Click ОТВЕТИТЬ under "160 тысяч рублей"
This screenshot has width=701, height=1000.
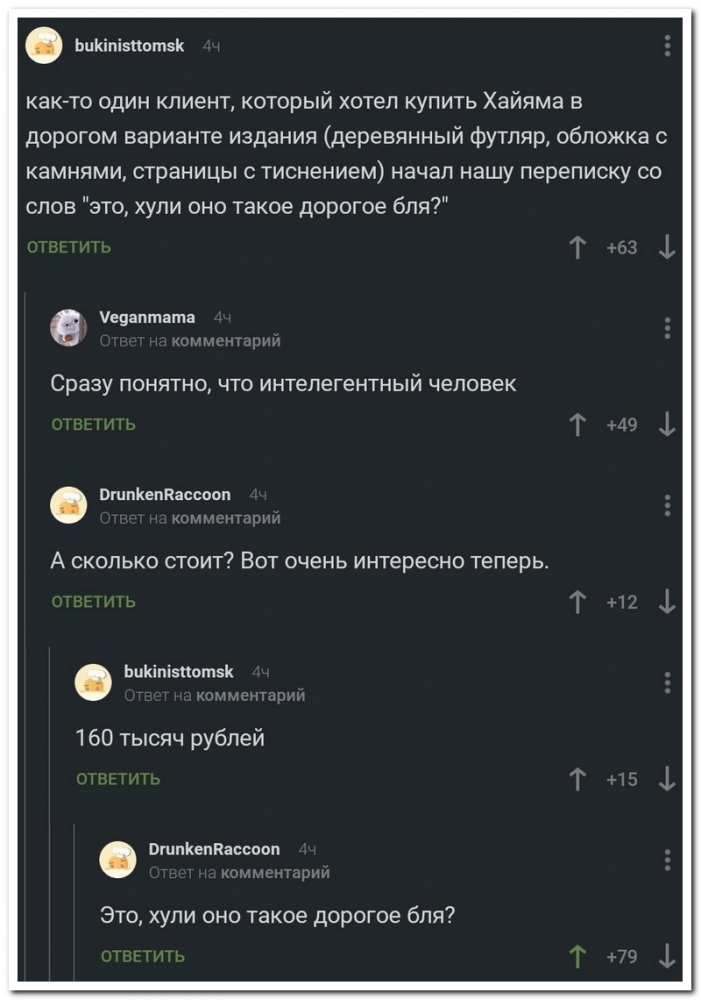coord(119,779)
